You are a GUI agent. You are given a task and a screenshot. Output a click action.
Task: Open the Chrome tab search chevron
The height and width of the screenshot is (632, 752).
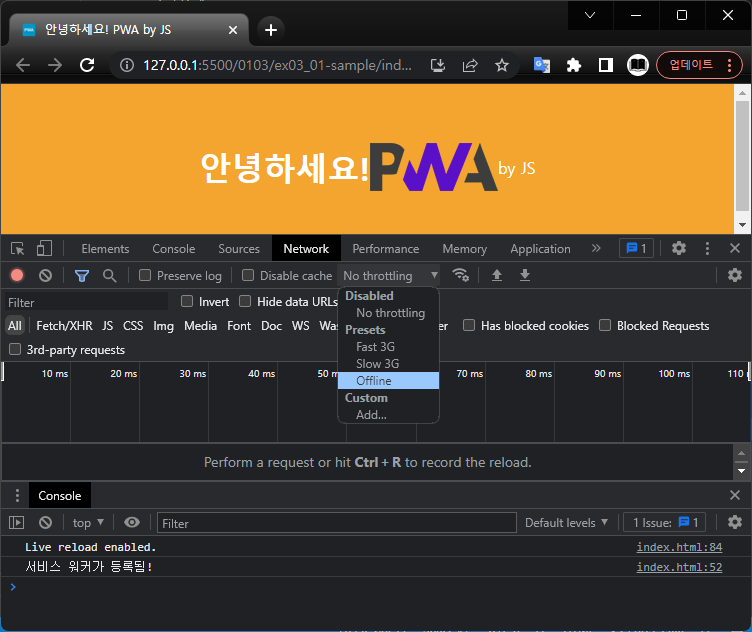click(x=590, y=15)
